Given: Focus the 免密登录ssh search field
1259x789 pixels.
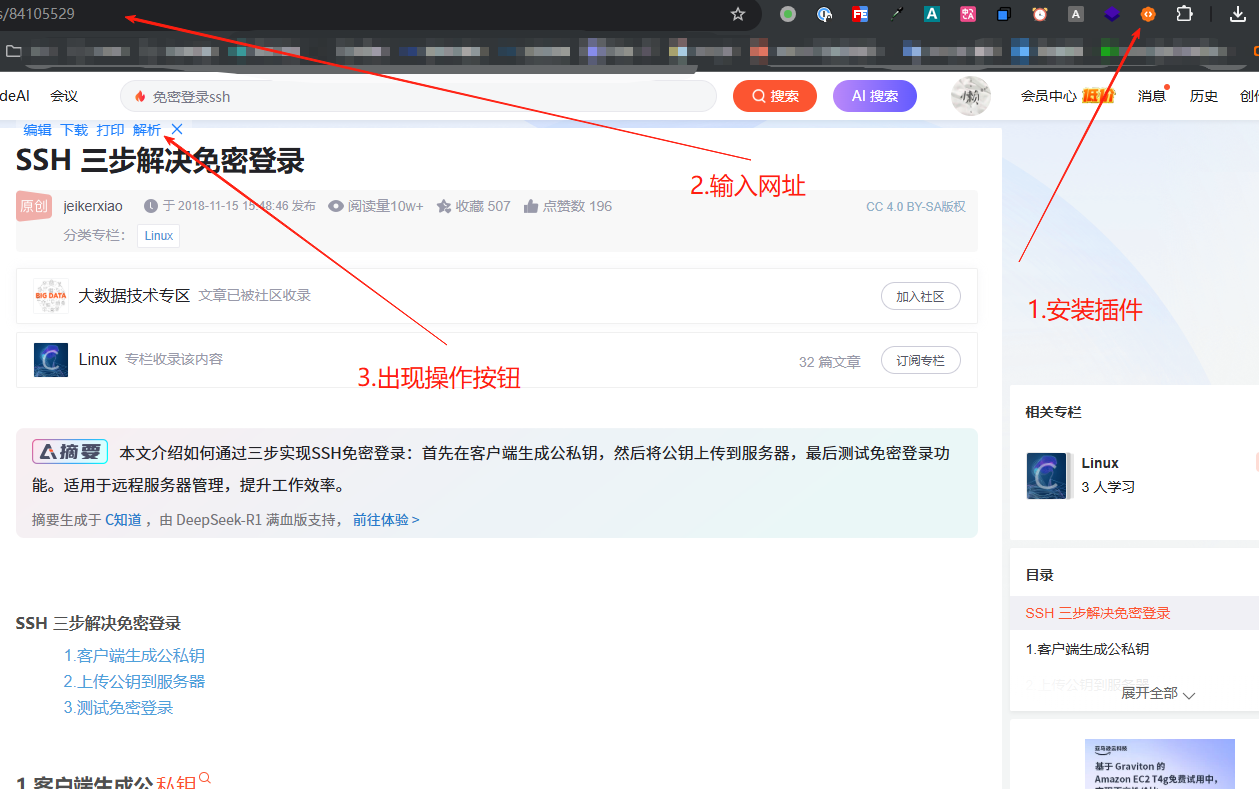Looking at the screenshot, I should tap(418, 96).
